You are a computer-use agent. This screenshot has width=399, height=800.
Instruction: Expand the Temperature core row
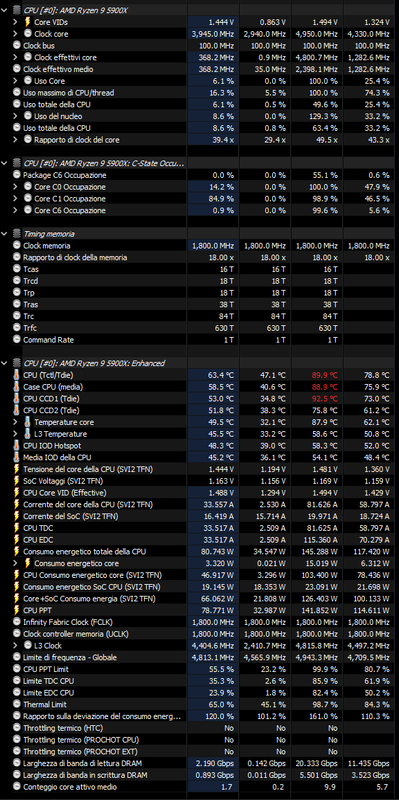(x=16, y=422)
